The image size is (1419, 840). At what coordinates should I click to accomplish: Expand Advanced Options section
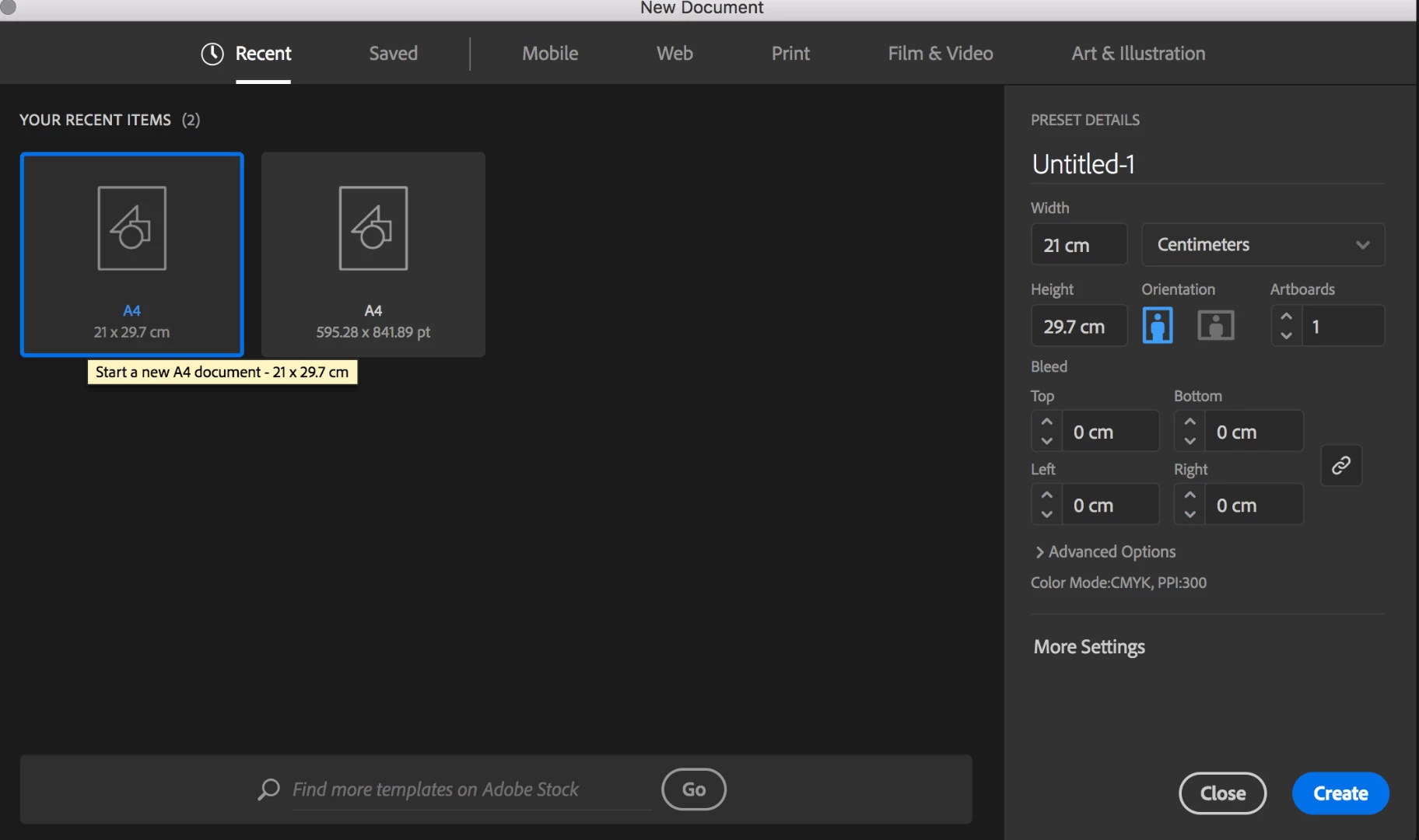(x=1105, y=551)
